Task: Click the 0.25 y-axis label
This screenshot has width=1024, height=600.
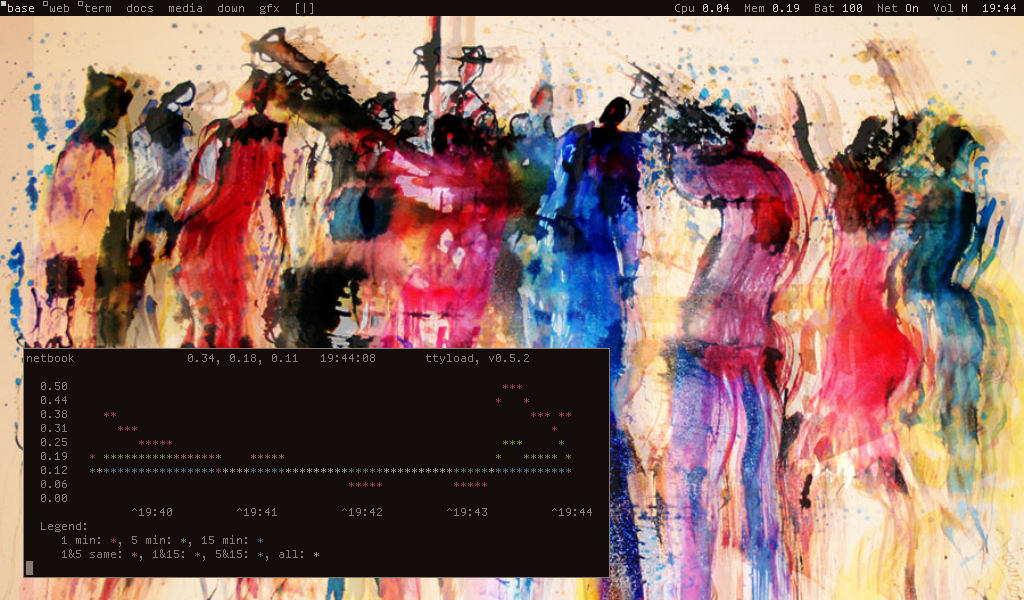Action: 54,443
